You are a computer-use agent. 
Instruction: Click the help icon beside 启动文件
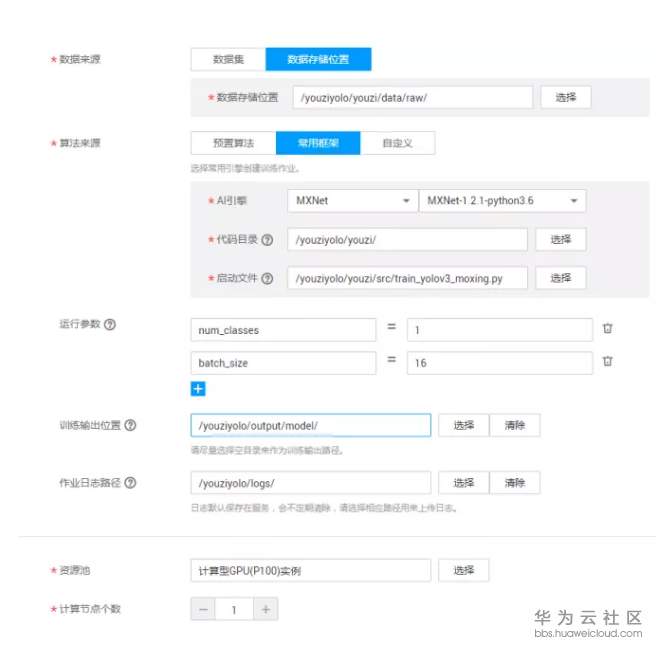[x=267, y=278]
